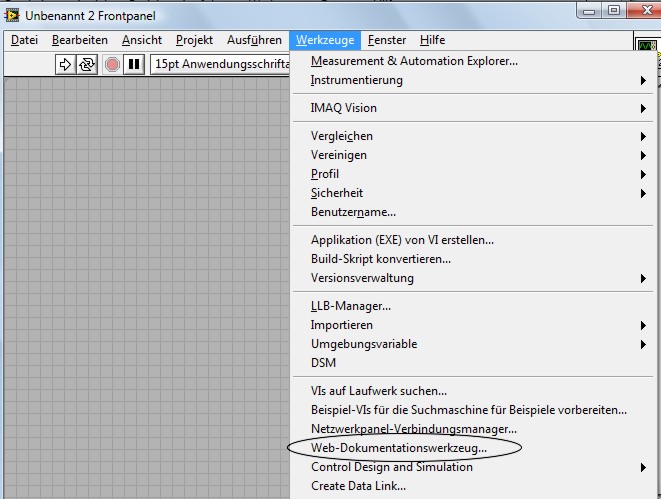
Task: Open the Projekt menu
Action: pos(194,40)
